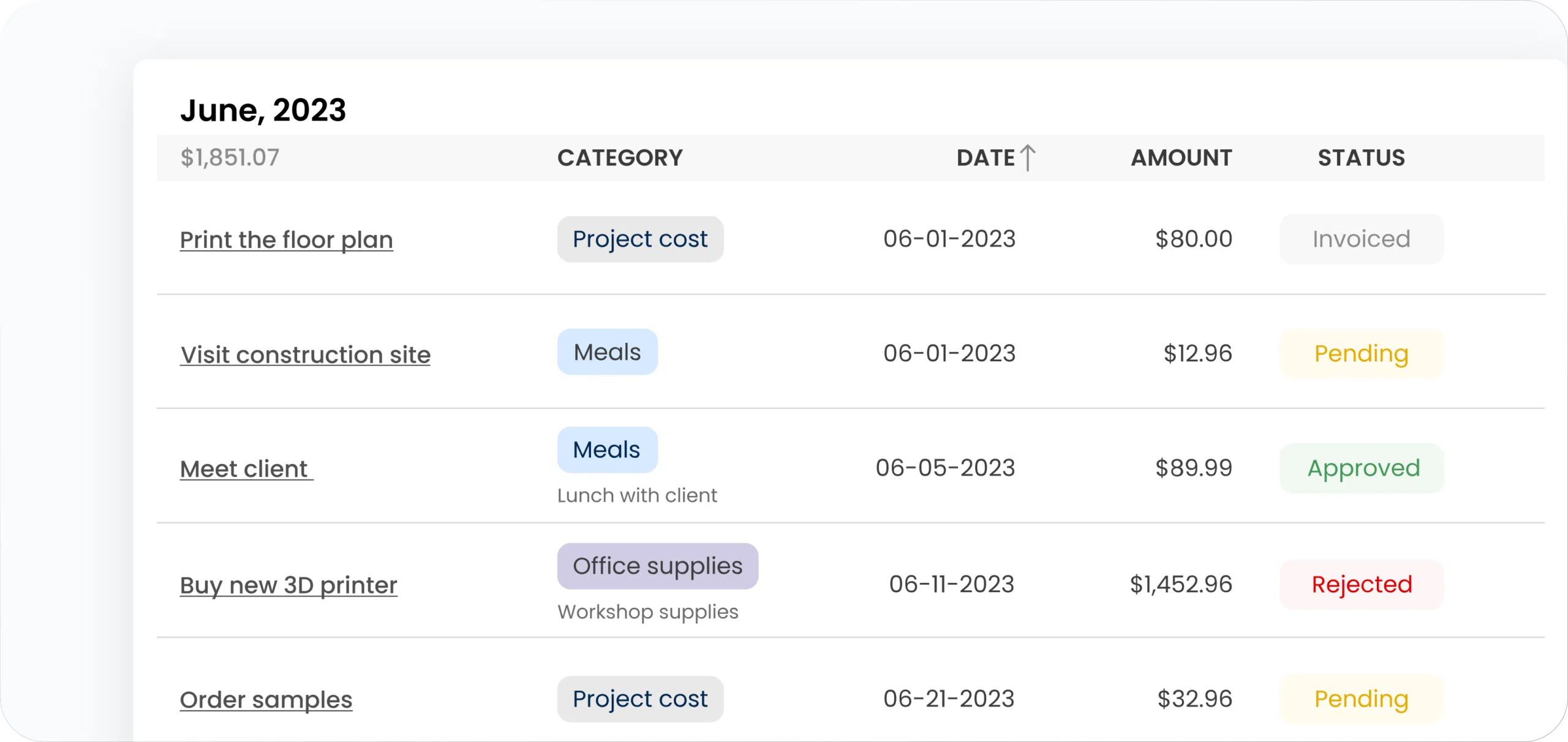Open the Print the floor plan expense
This screenshot has width=1568, height=742.
coord(287,240)
